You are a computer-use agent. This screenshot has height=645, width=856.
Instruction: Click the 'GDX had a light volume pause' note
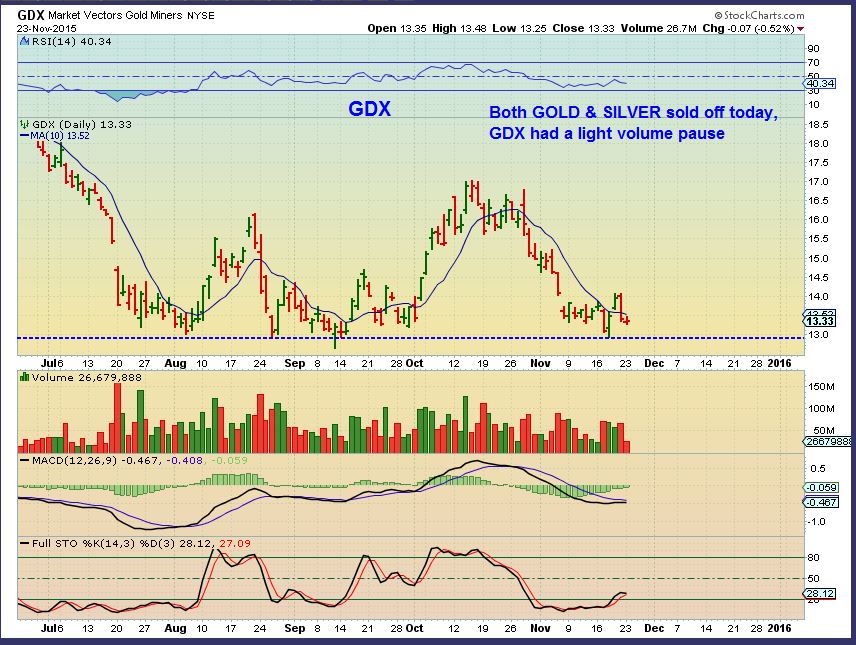(607, 133)
